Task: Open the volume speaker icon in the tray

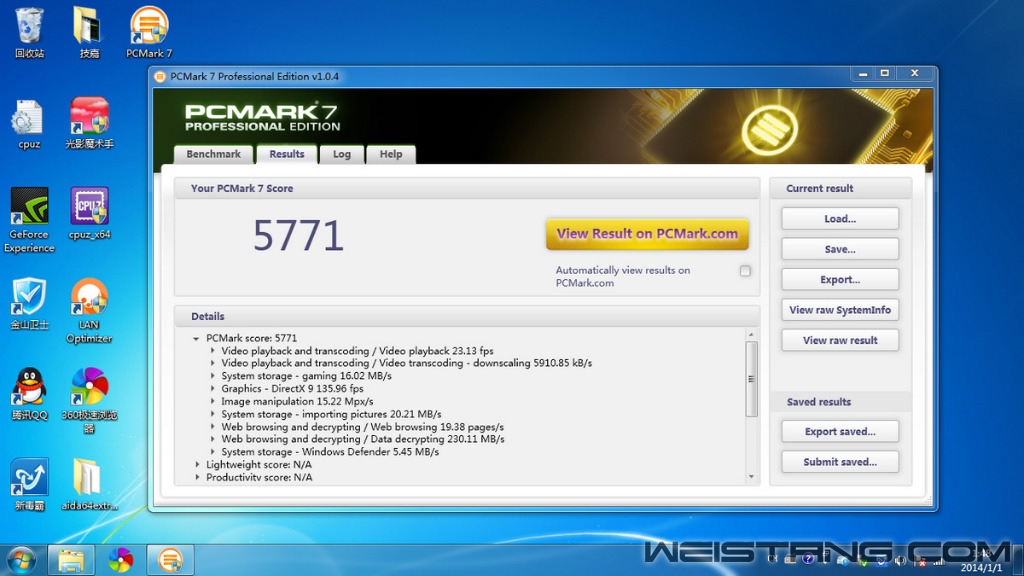Action: (900, 560)
